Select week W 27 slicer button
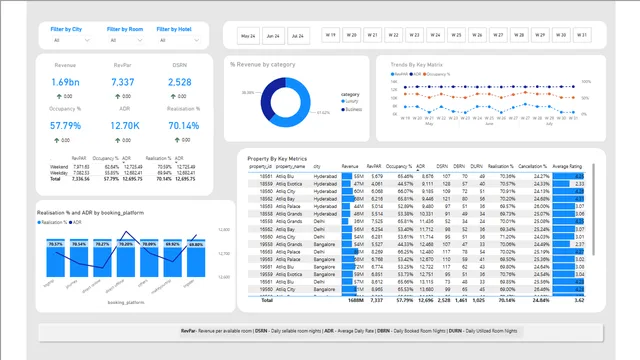This screenshot has height=360, width=640. [498, 35]
